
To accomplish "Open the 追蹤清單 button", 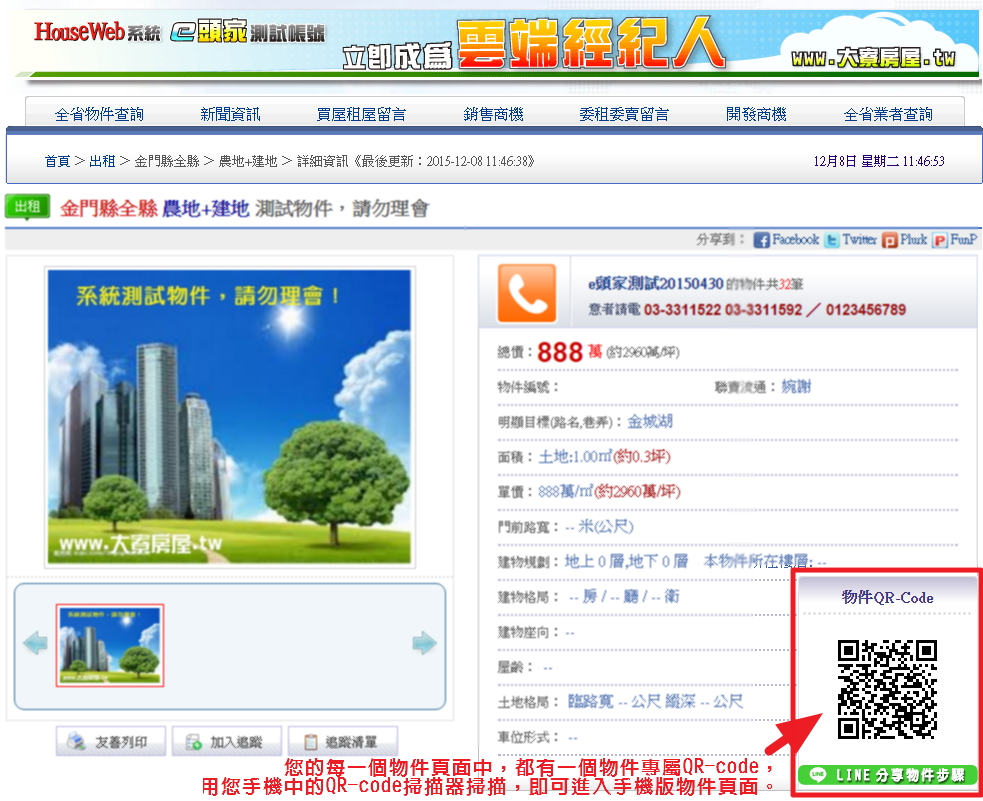I will coord(342,741).
